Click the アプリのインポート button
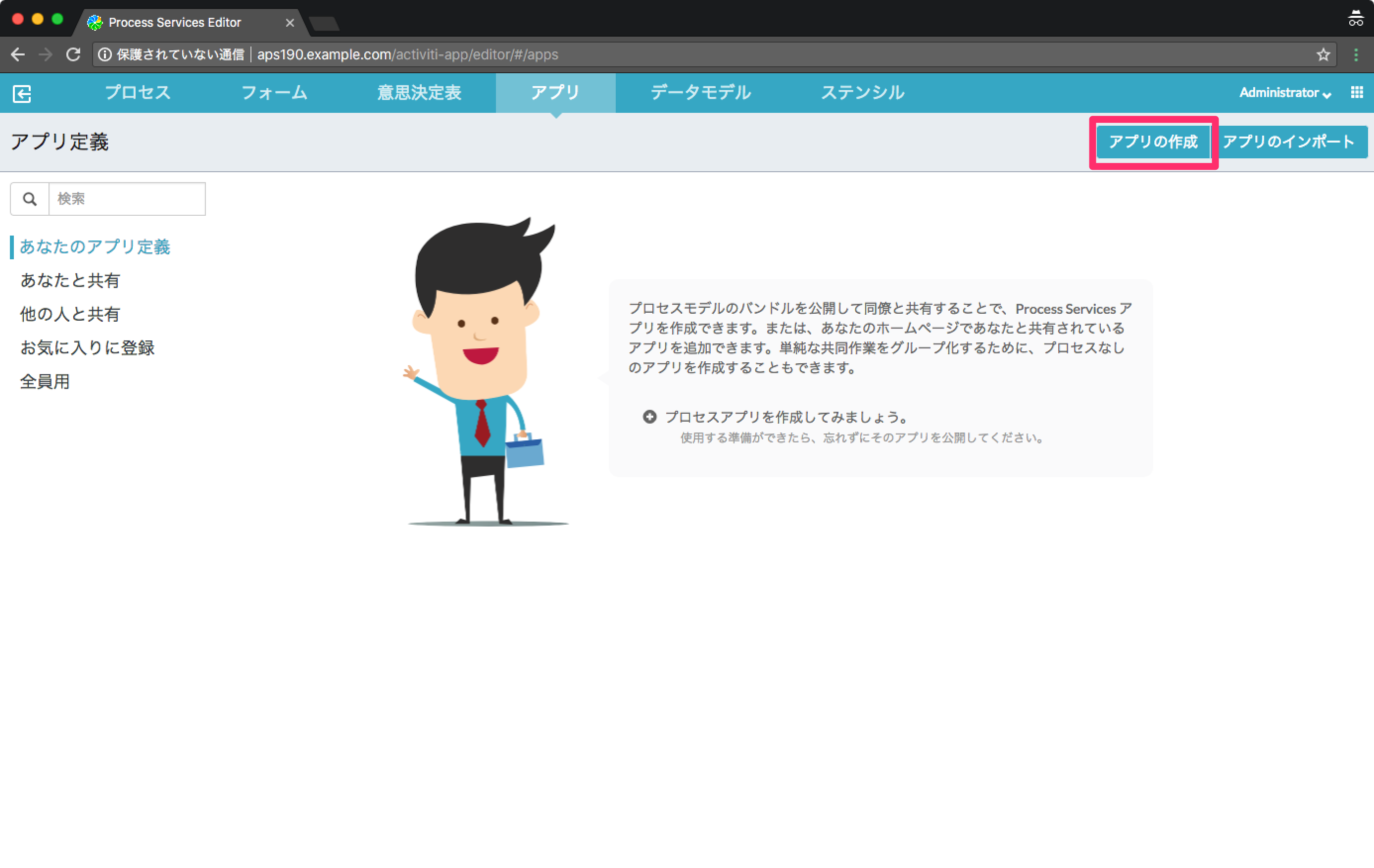The height and width of the screenshot is (868, 1374). tap(1288, 142)
